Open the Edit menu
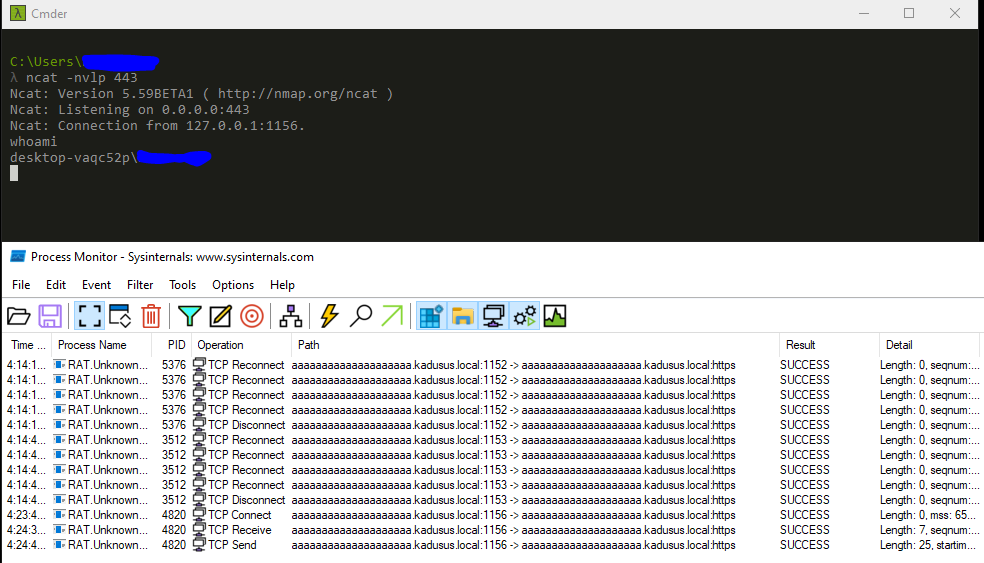Viewport: 984px width, 563px height. tap(56, 285)
